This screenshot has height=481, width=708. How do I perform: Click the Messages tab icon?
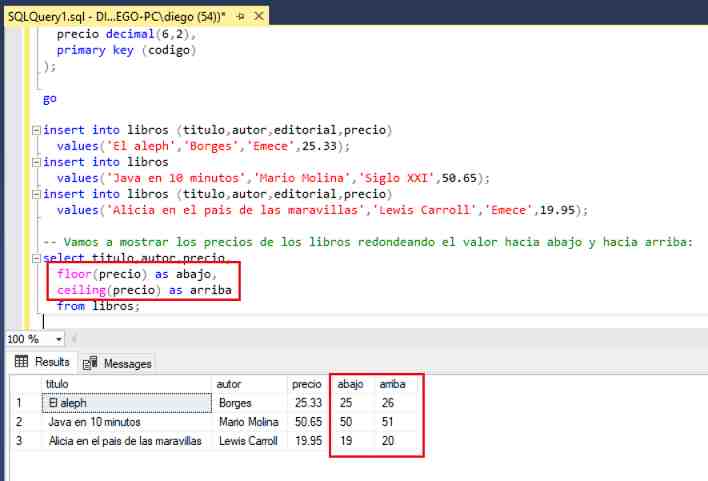[x=90, y=363]
